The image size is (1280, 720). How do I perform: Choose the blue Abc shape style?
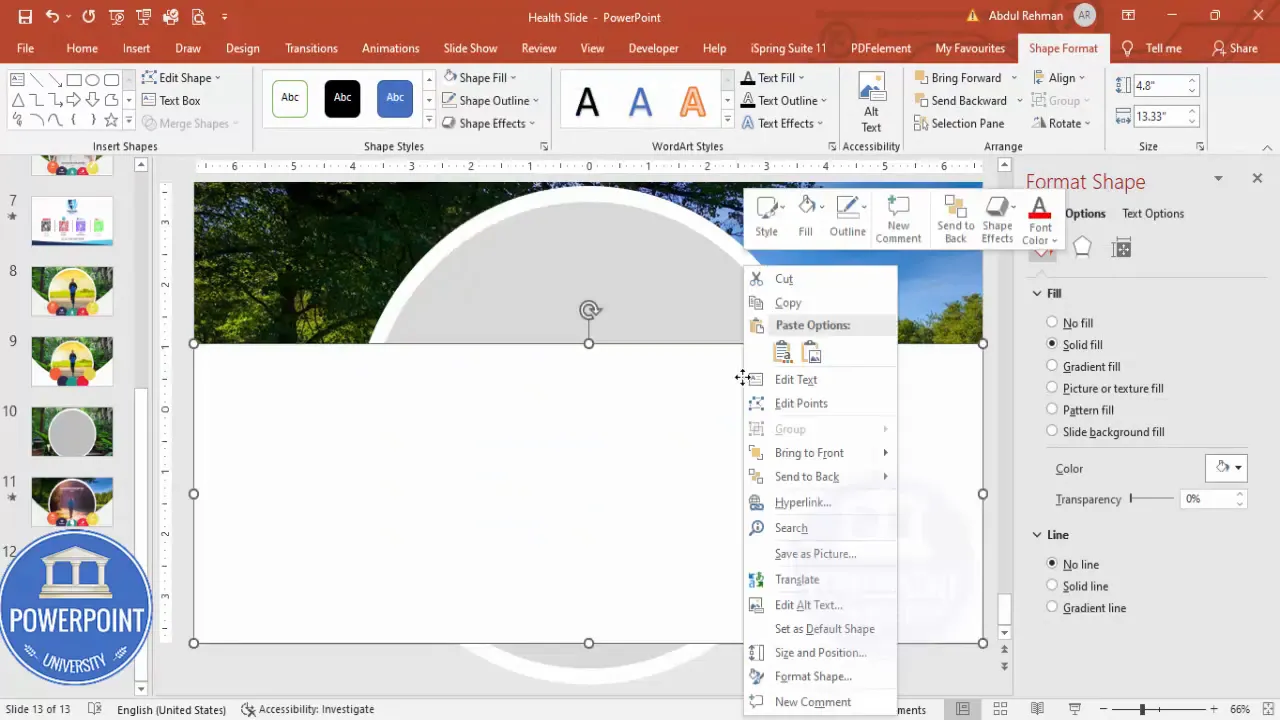(x=395, y=98)
